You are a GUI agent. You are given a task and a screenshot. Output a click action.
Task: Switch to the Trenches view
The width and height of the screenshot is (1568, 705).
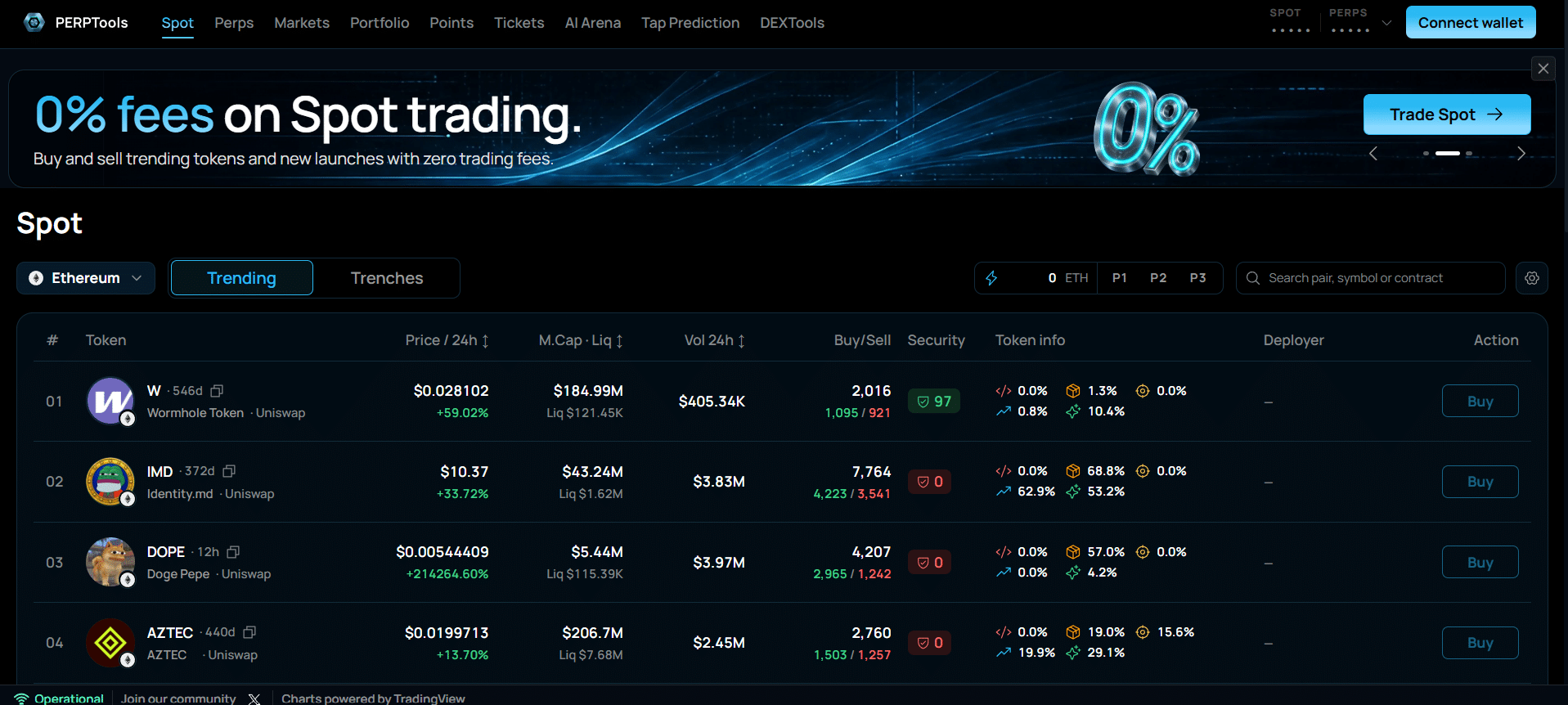(387, 278)
